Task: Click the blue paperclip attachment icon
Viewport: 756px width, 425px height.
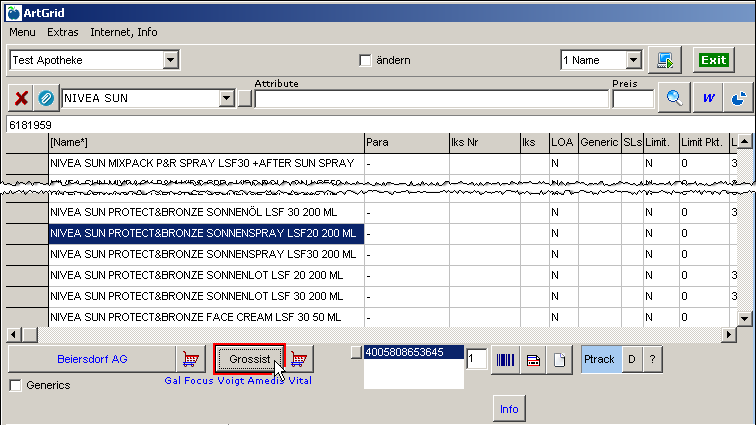Action: [x=46, y=98]
